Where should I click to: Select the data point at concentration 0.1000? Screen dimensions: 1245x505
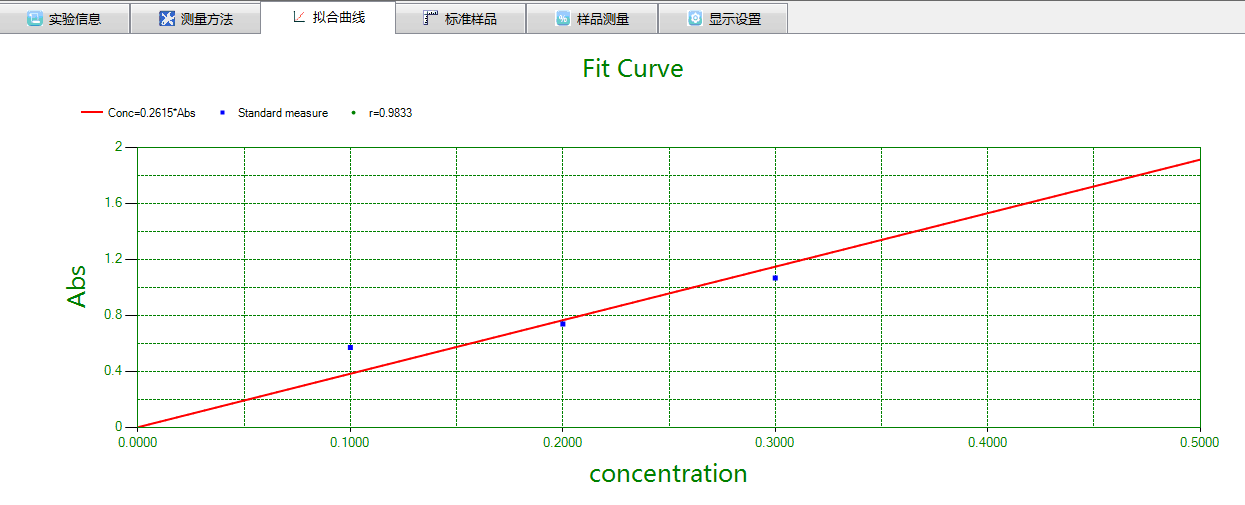(350, 347)
